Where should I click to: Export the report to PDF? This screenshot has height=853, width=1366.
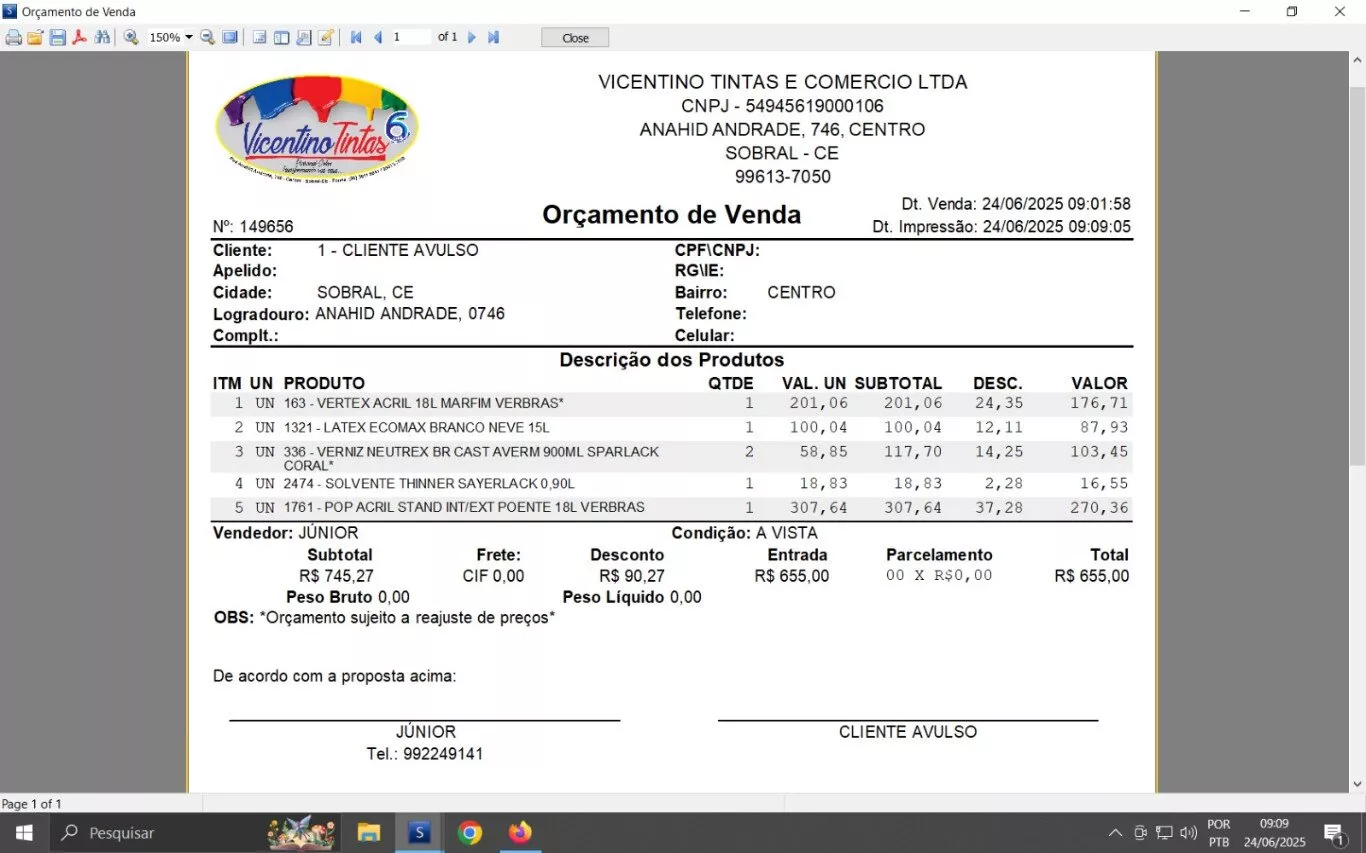click(79, 38)
